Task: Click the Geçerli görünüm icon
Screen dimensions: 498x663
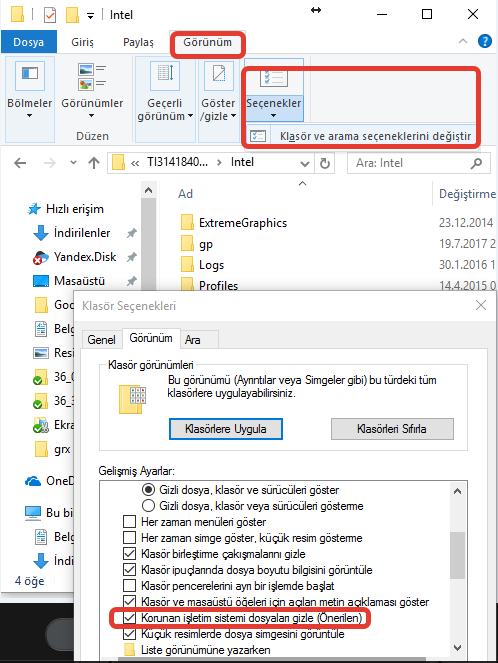Action: point(165,75)
